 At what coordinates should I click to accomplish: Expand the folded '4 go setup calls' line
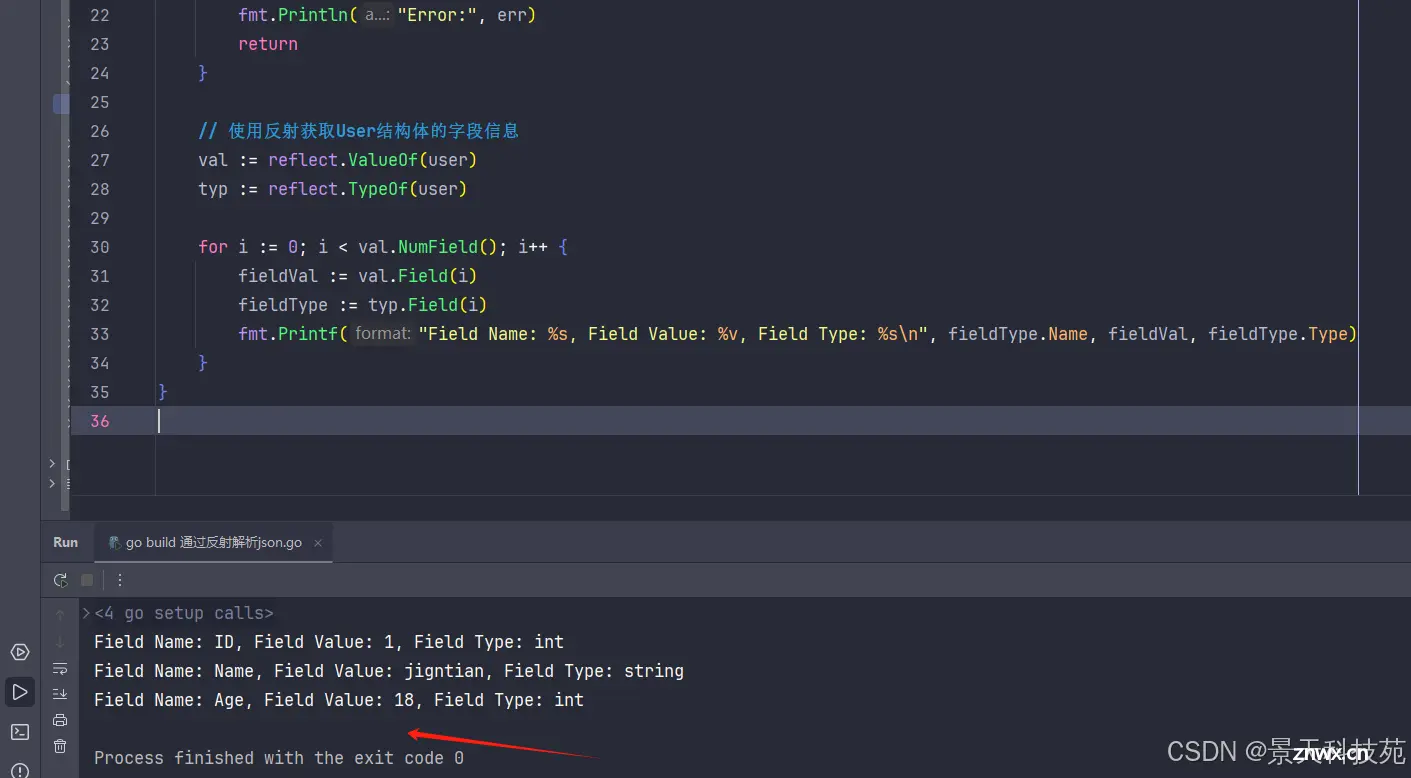click(x=183, y=613)
